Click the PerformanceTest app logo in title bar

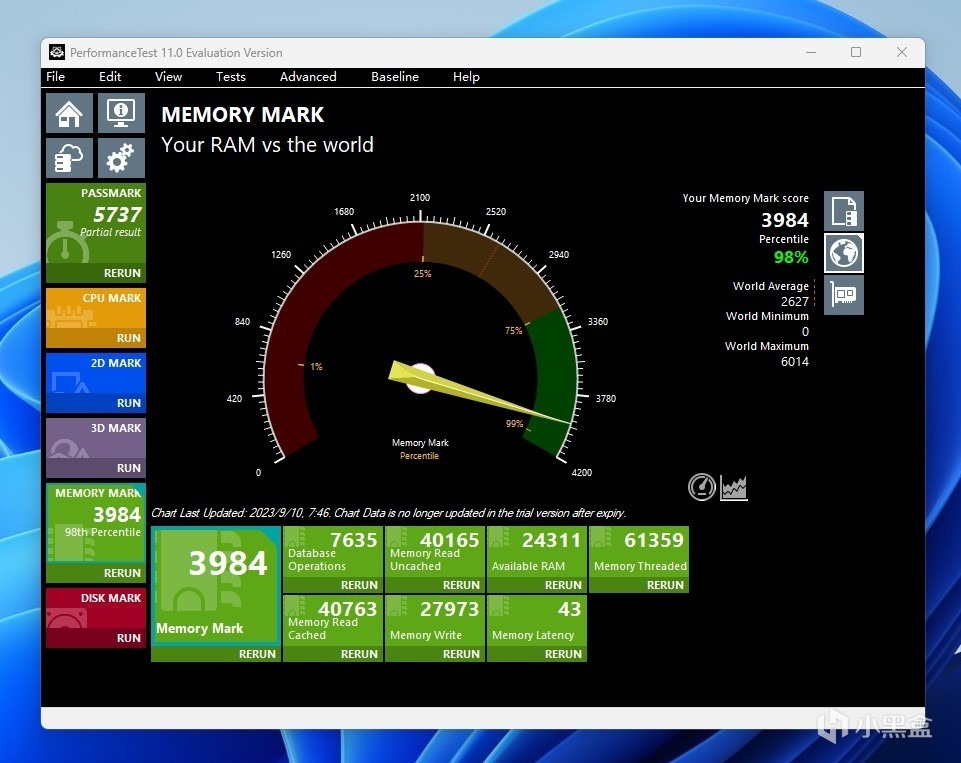point(57,52)
